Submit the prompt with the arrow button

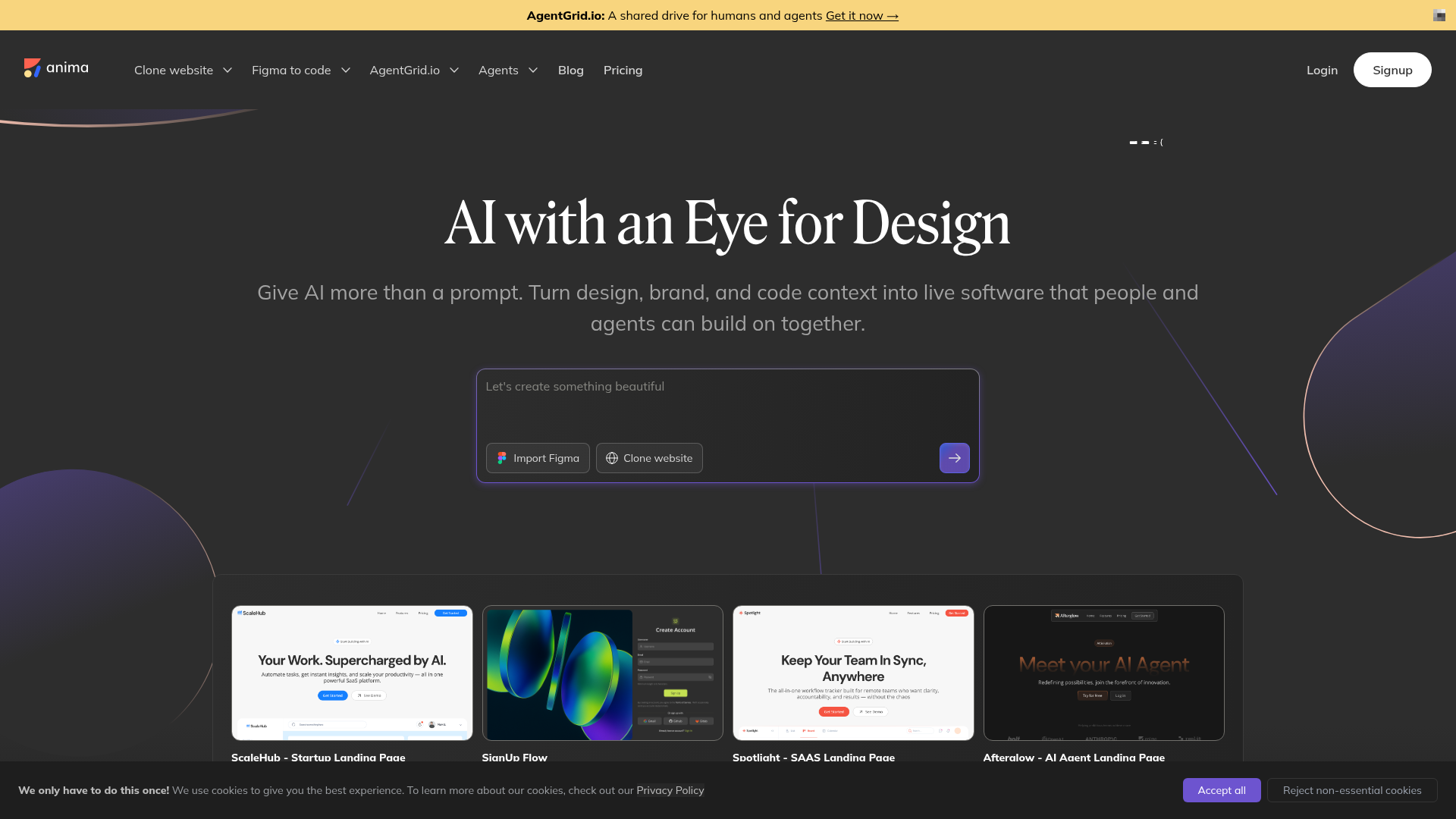[954, 458]
